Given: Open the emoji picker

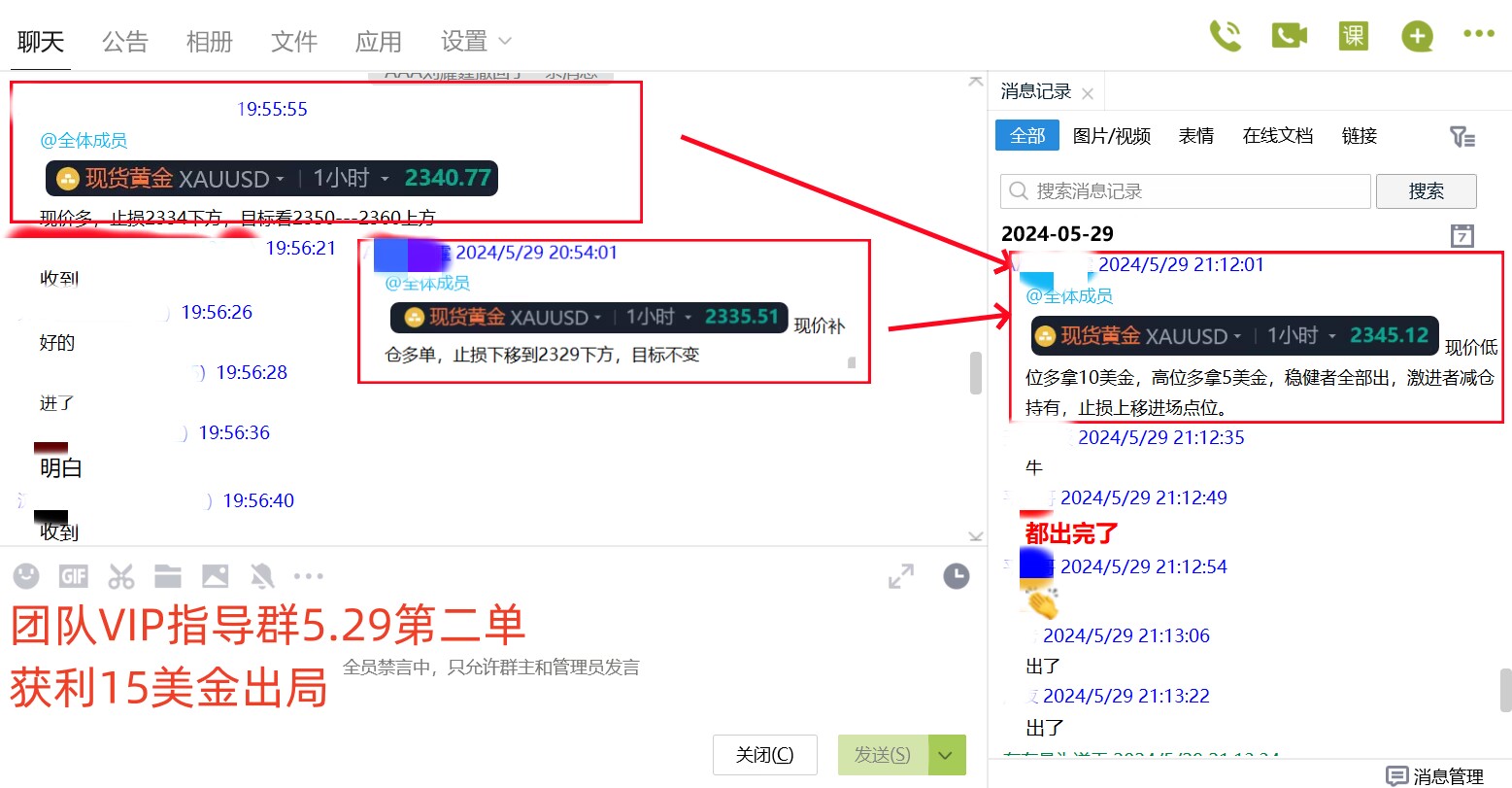Looking at the screenshot, I should pyautogui.click(x=26, y=576).
